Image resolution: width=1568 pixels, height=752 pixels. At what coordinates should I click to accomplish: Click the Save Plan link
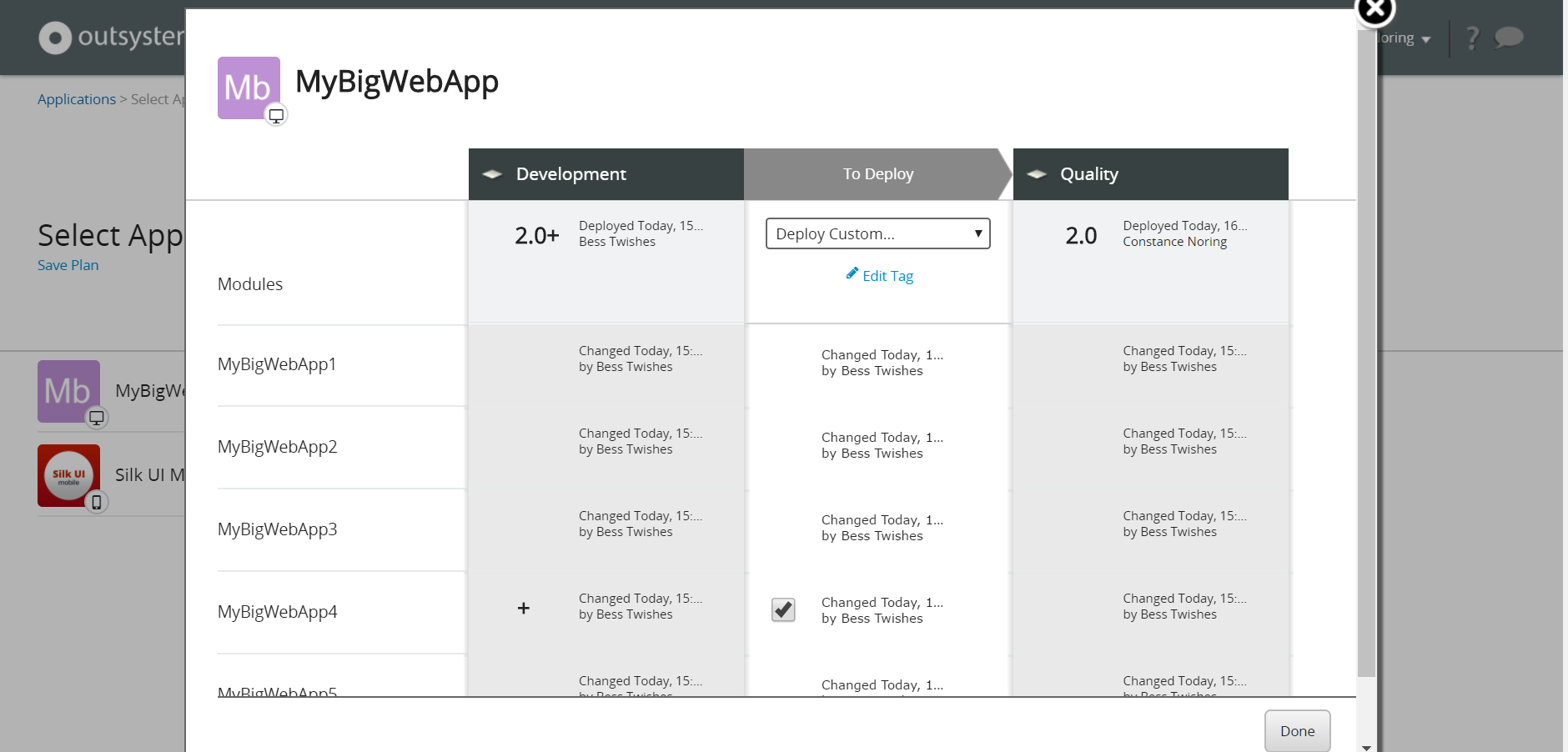click(68, 265)
